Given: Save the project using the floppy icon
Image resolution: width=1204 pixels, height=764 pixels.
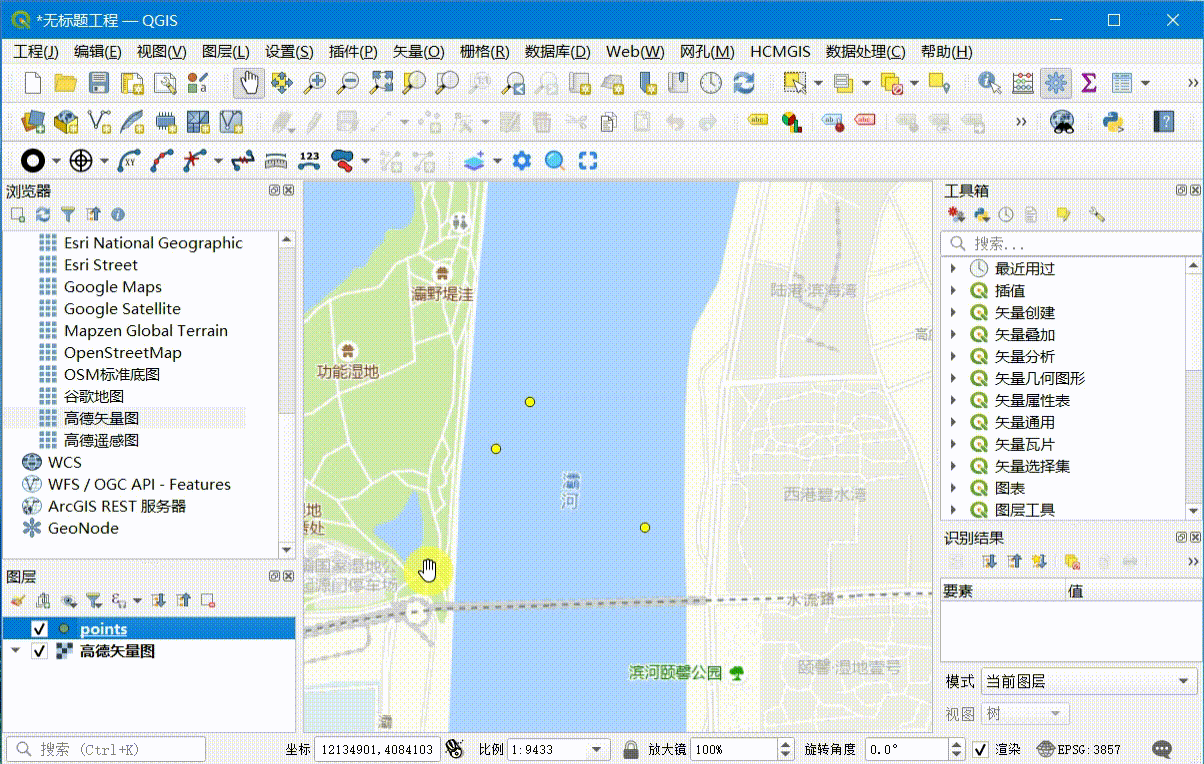Looking at the screenshot, I should [99, 83].
